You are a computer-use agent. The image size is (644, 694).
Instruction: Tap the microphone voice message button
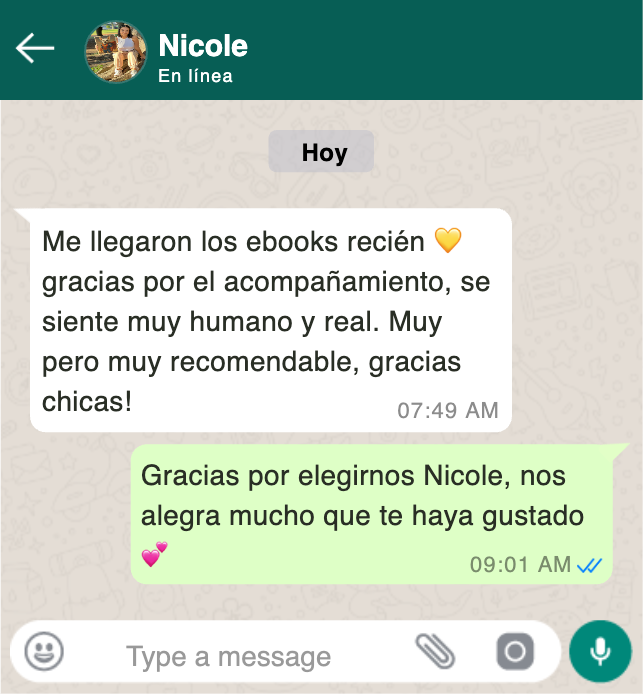tap(600, 651)
